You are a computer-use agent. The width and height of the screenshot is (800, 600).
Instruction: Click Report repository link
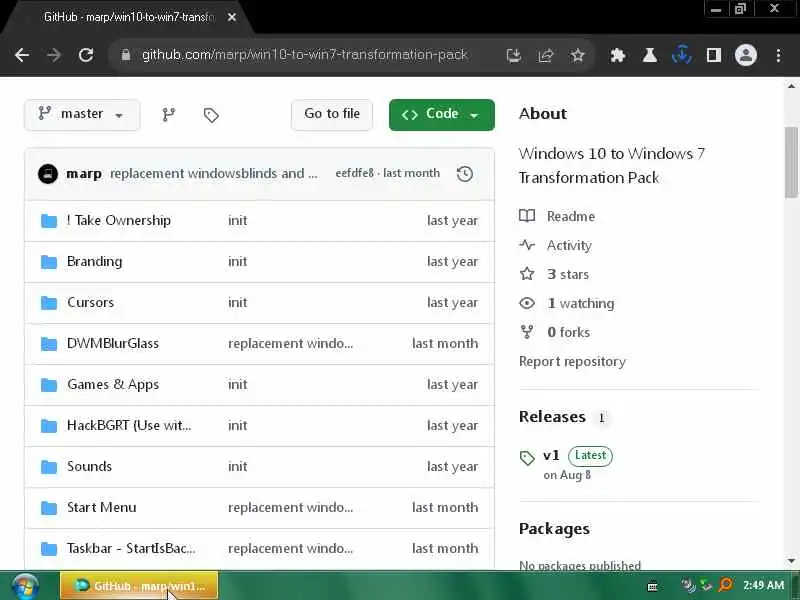[572, 361]
